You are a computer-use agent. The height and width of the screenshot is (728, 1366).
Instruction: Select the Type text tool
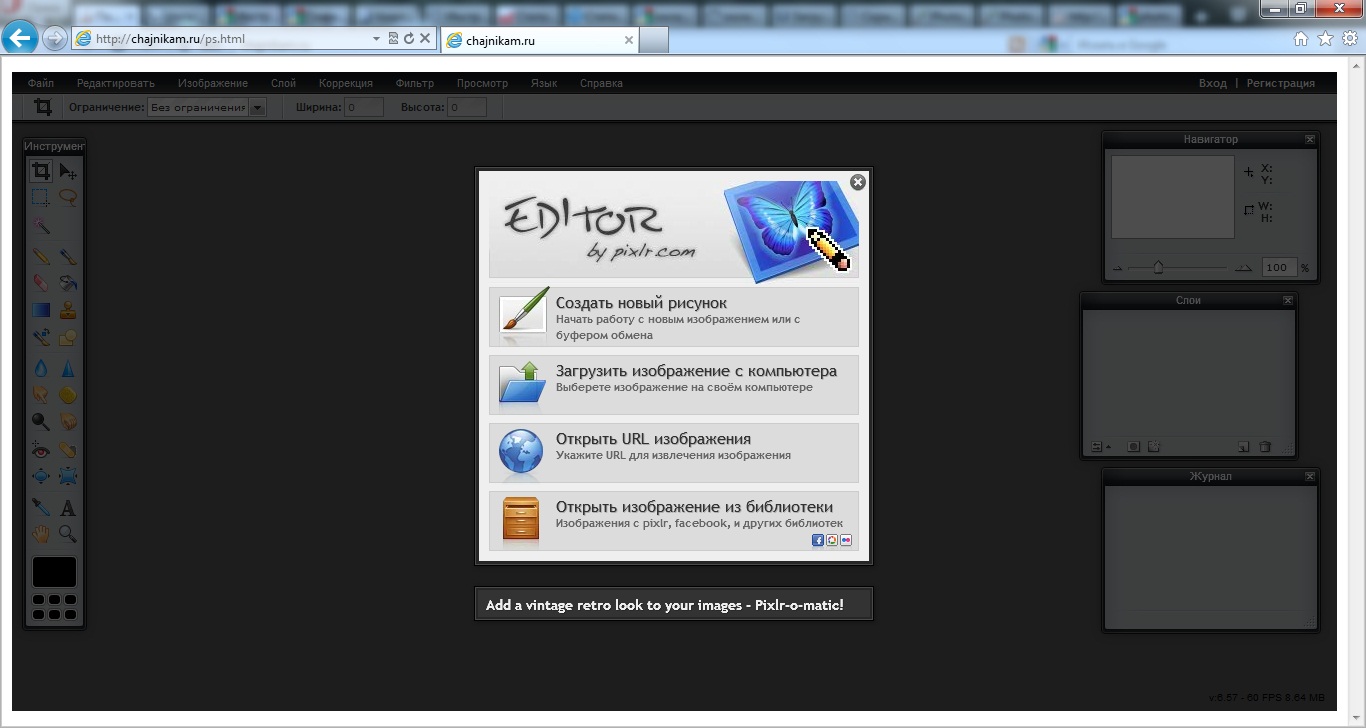[68, 507]
